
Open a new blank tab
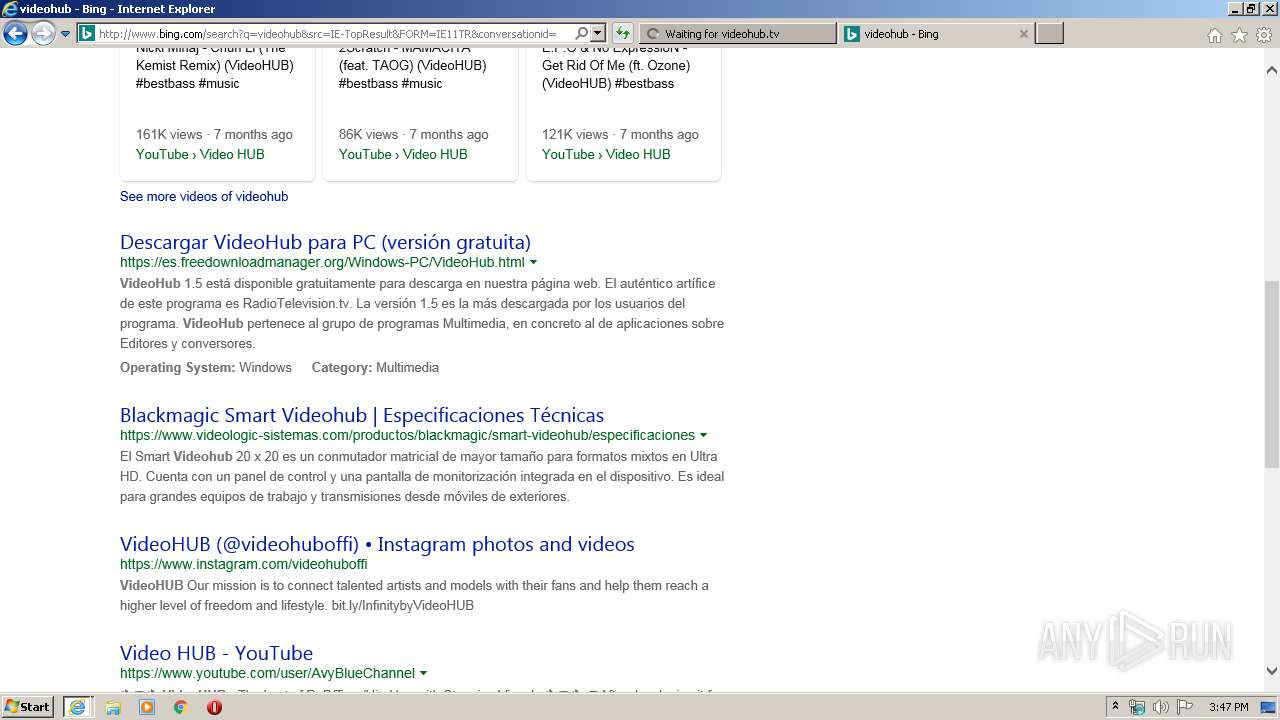pos(1049,34)
